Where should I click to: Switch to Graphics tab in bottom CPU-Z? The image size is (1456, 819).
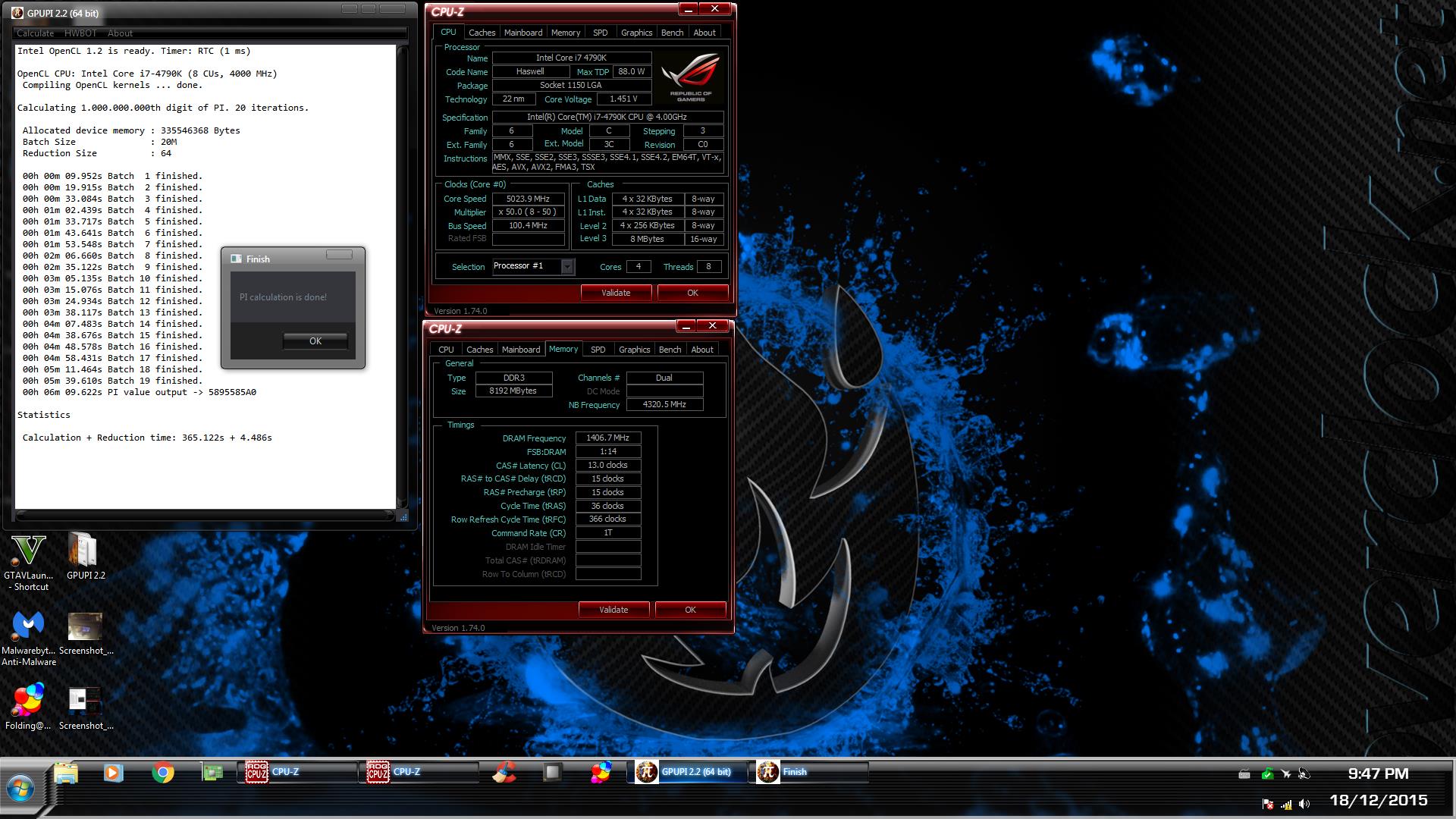[x=634, y=350]
